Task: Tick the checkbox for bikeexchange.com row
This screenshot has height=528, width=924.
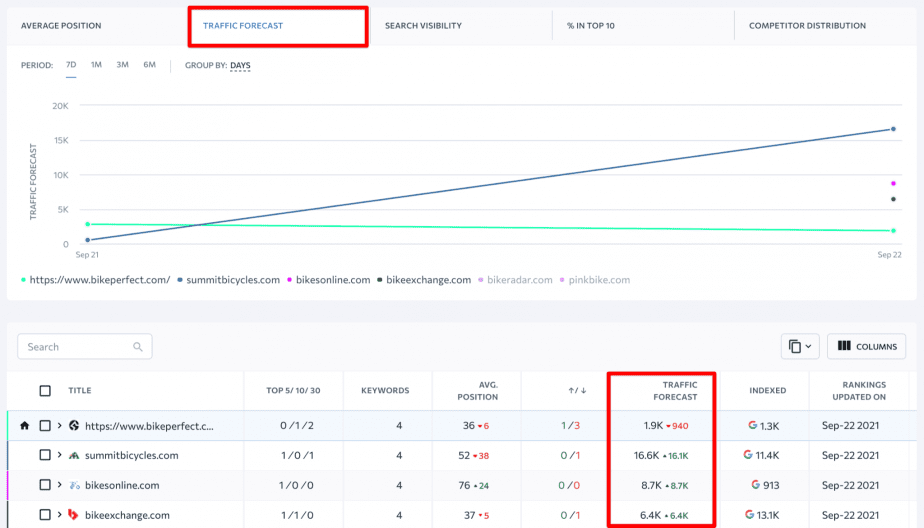Action: click(x=45, y=514)
